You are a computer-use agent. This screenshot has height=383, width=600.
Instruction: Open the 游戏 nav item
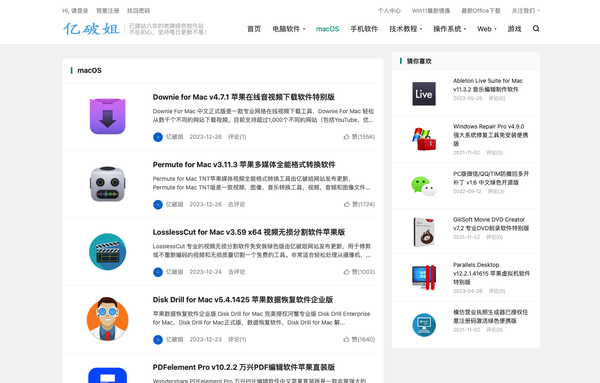pos(514,29)
